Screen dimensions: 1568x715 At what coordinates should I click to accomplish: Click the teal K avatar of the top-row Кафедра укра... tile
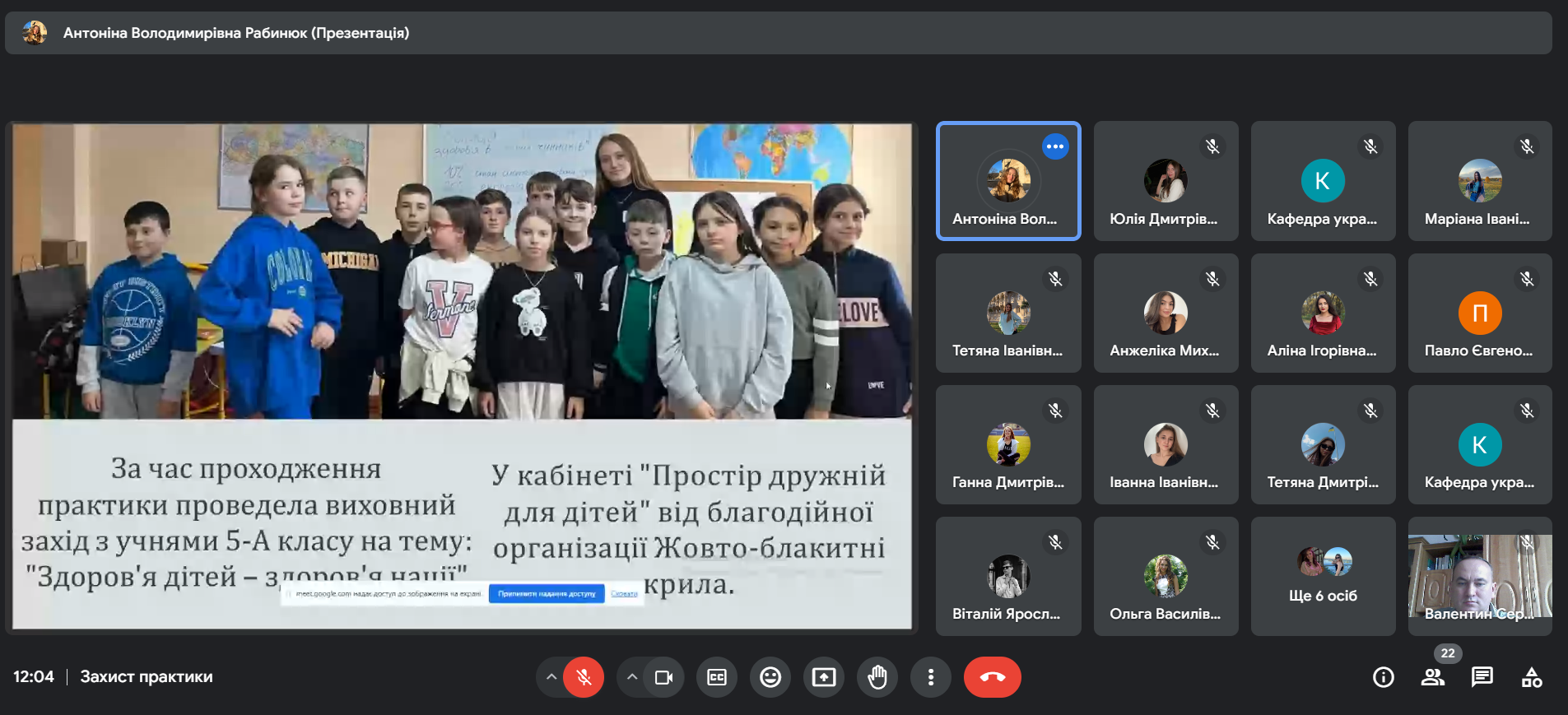click(1323, 181)
